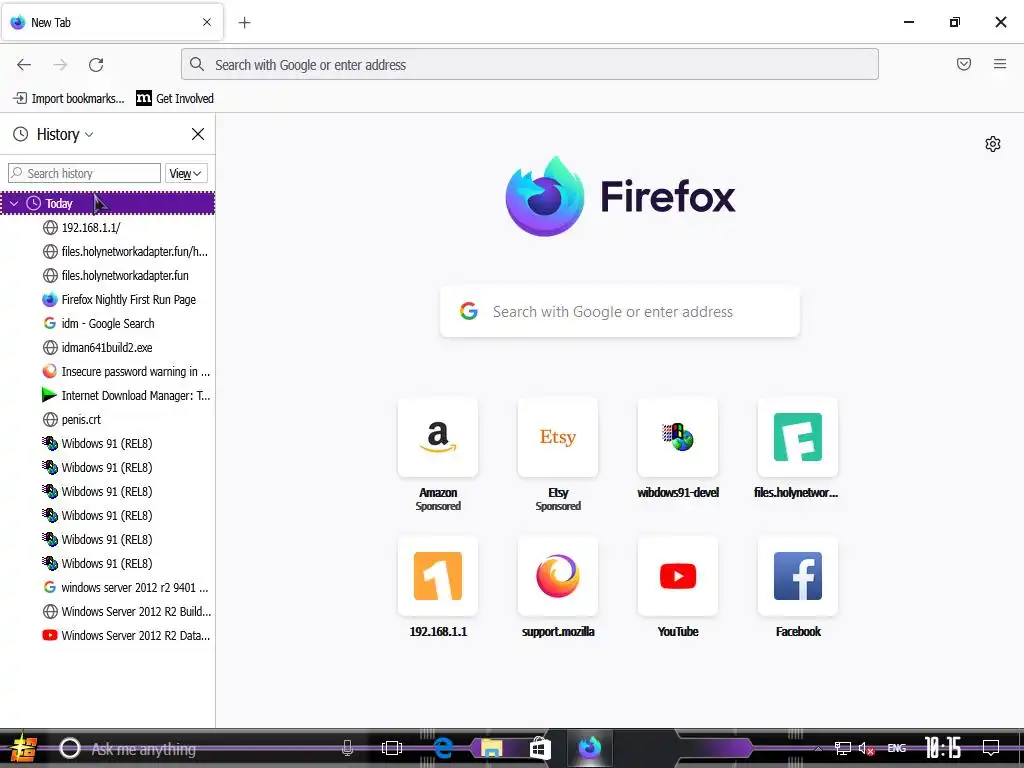1024x768 pixels.
Task: Close the New Tab tab
Action: [x=207, y=22]
